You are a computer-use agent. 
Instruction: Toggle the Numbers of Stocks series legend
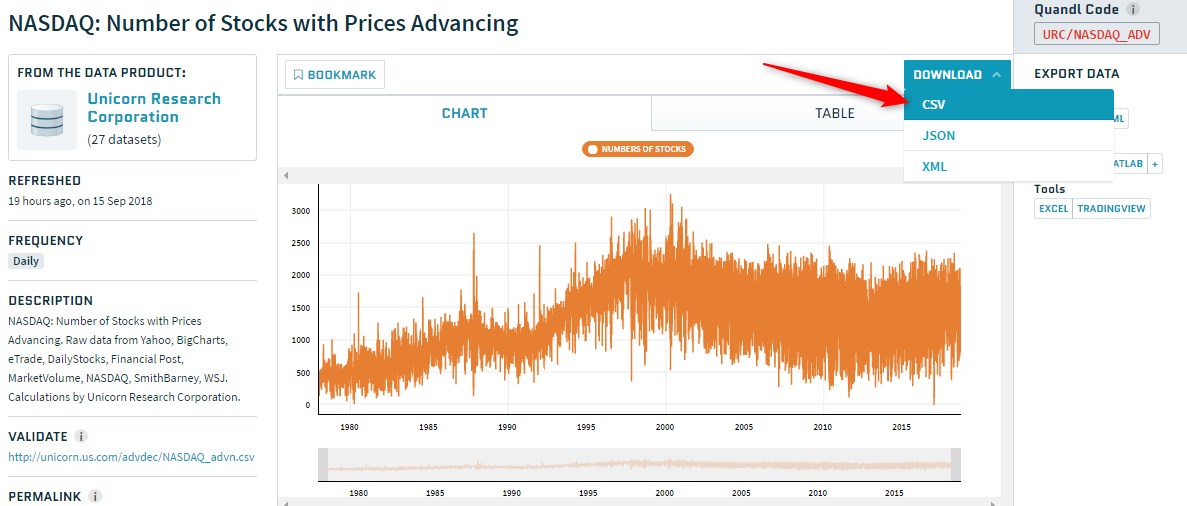click(638, 149)
